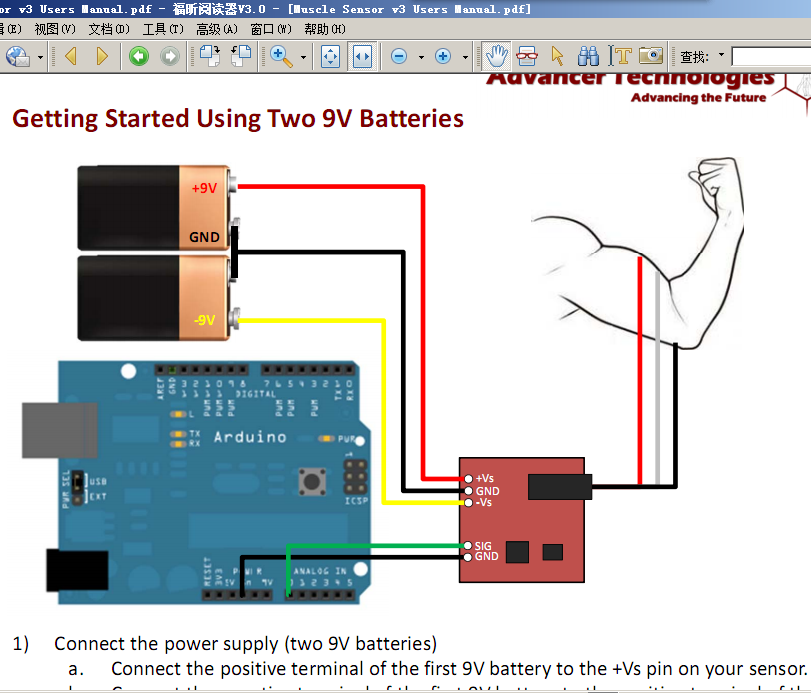Click the snapshot camera tool
The height and width of the screenshot is (693, 811).
[651, 55]
